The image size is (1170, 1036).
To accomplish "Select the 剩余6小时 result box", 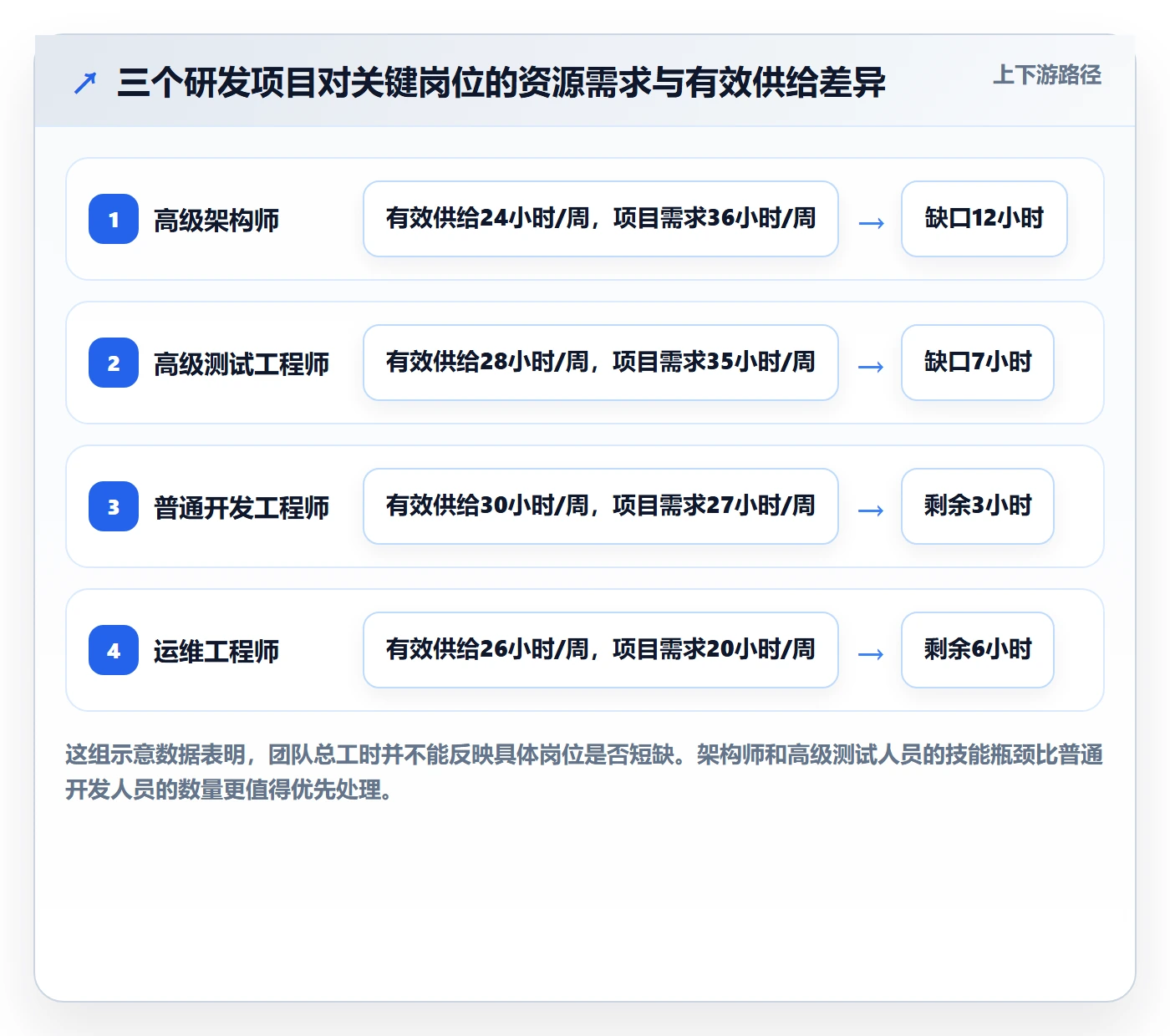I will click(978, 650).
